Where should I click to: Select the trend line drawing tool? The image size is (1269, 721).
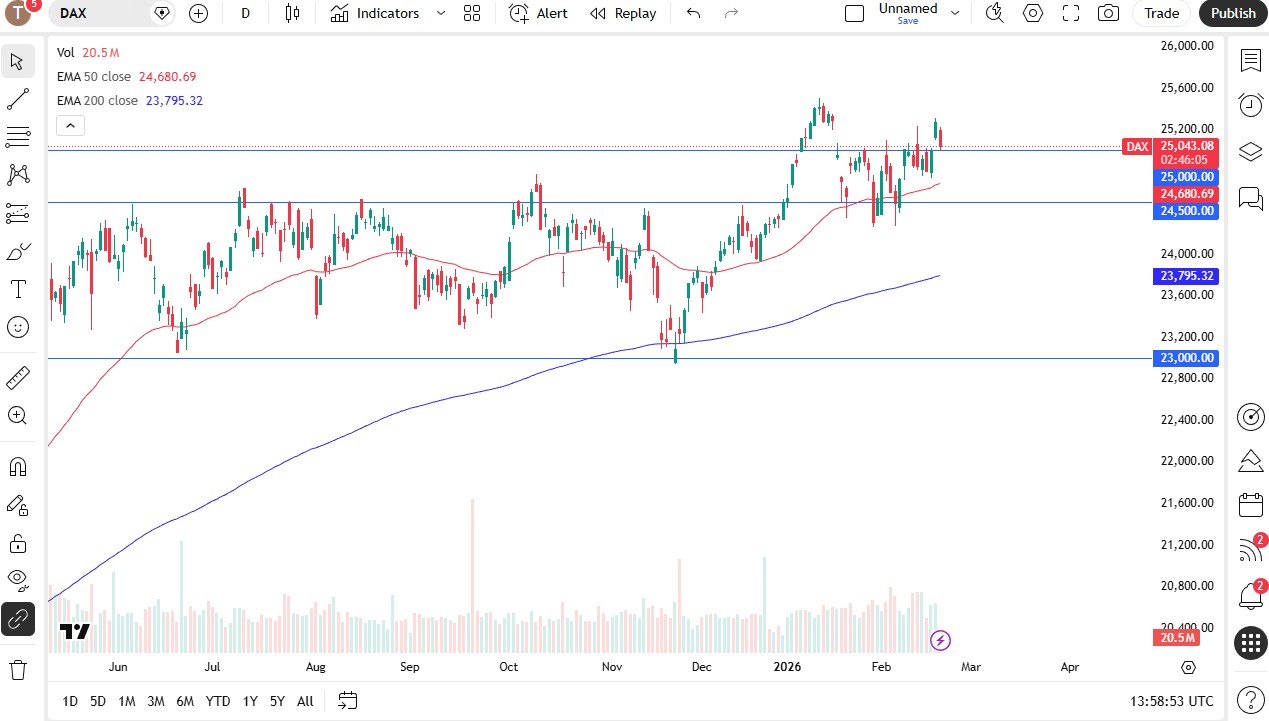(17, 99)
